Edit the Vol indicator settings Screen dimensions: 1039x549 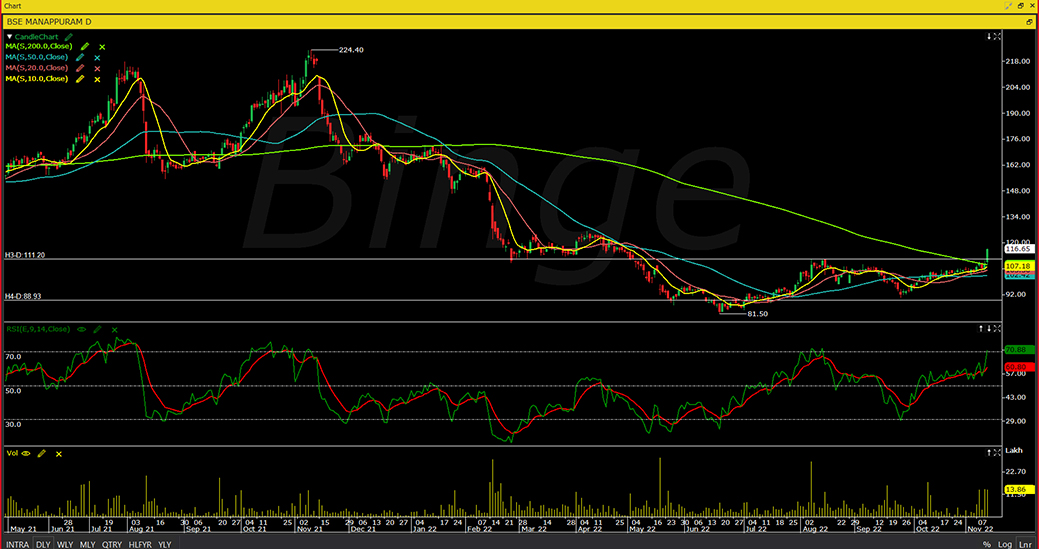coord(42,454)
